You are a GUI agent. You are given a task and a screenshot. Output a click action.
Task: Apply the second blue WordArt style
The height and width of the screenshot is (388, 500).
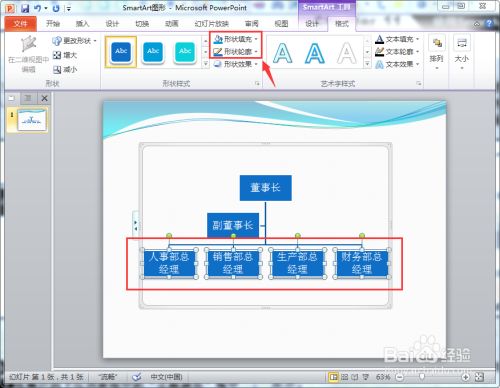315,53
